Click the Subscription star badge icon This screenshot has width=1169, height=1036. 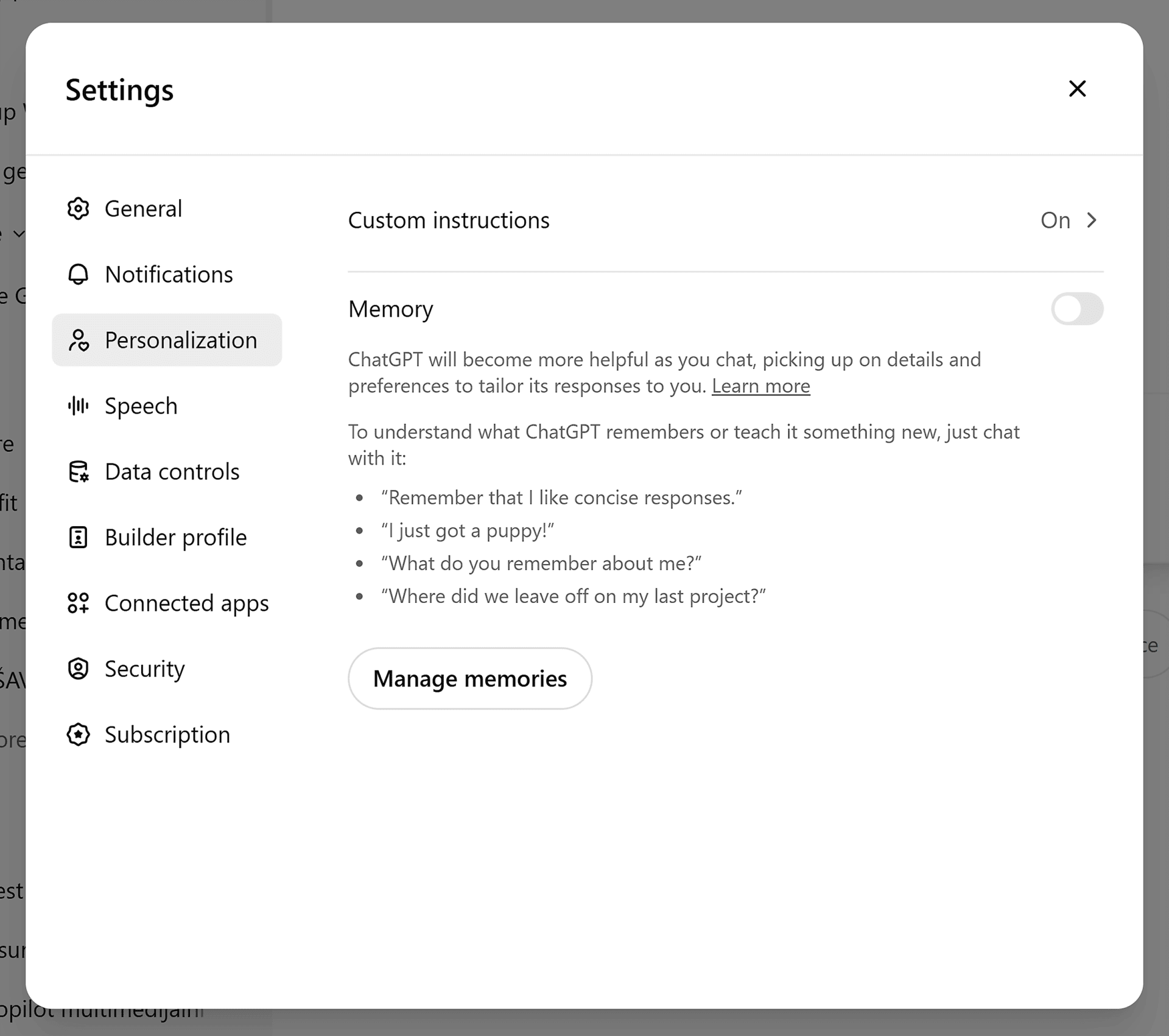(x=78, y=735)
